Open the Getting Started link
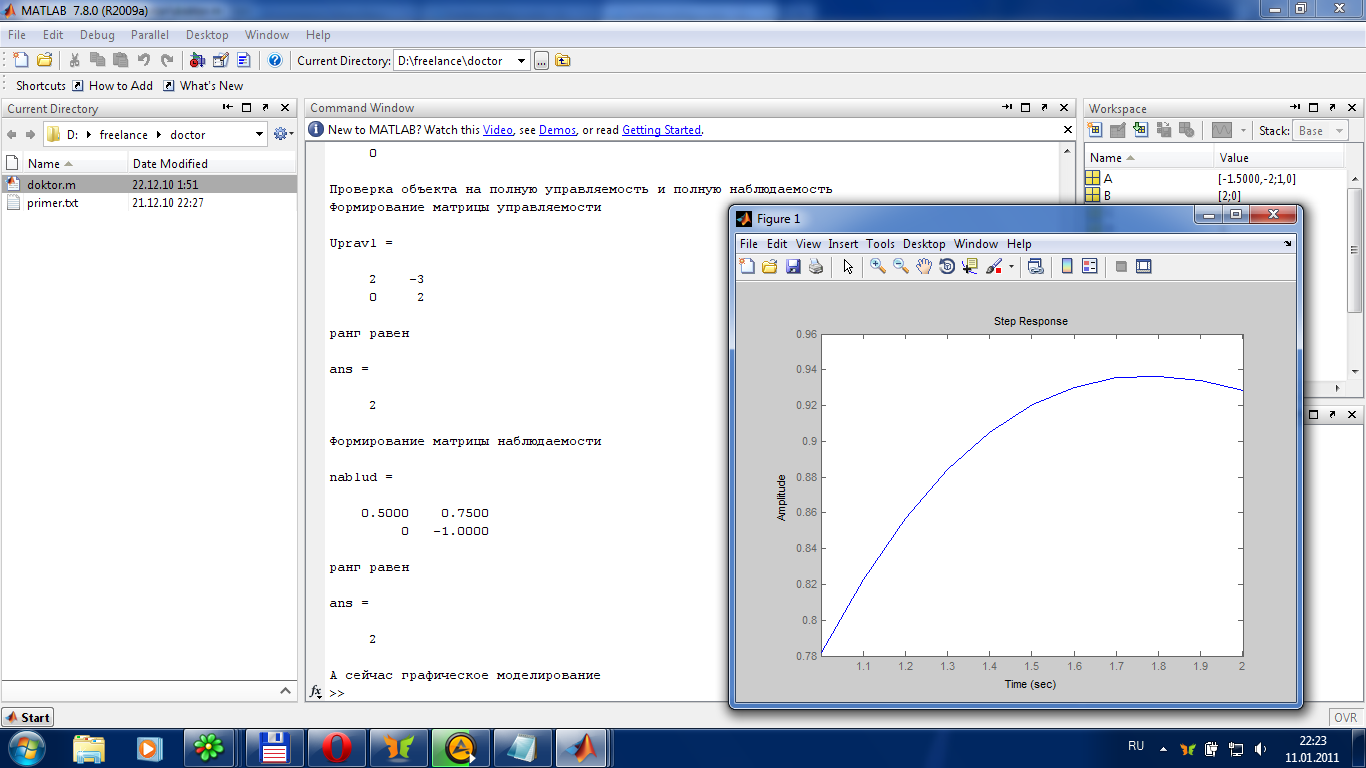The image size is (1366, 768). (661, 130)
